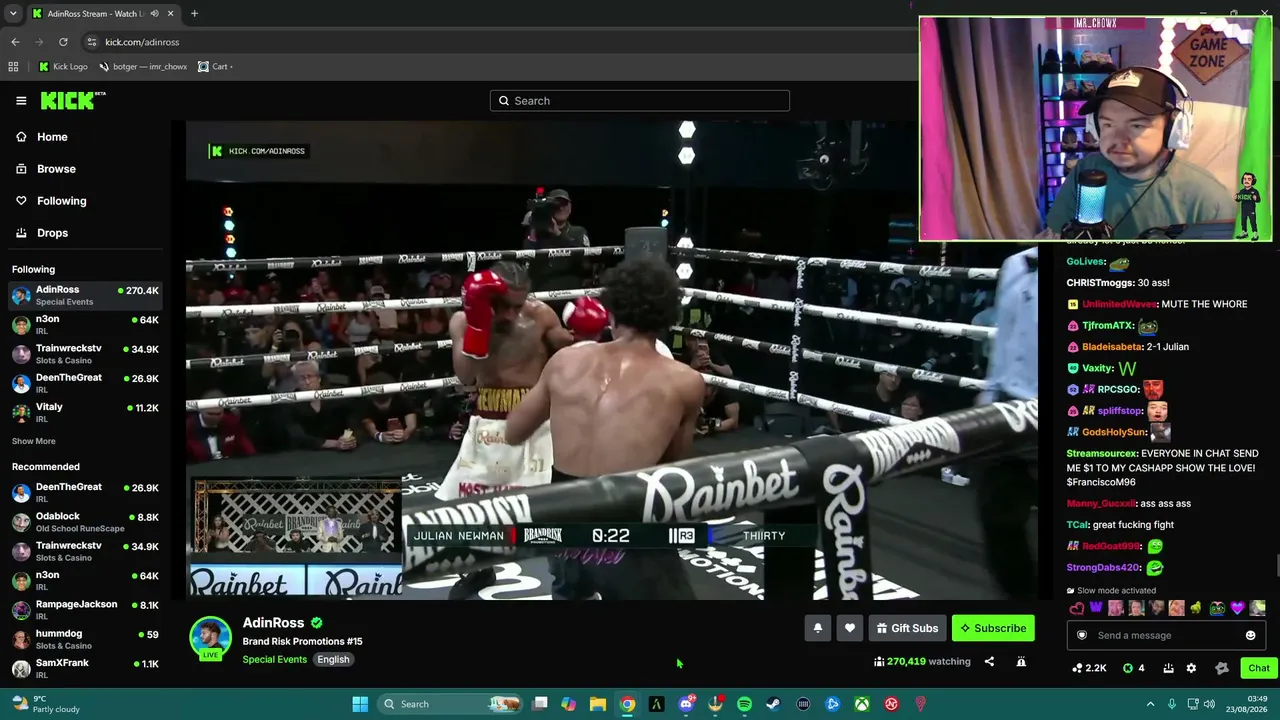
Task: Open the emoji picker in chat input
Action: [x=1250, y=635]
